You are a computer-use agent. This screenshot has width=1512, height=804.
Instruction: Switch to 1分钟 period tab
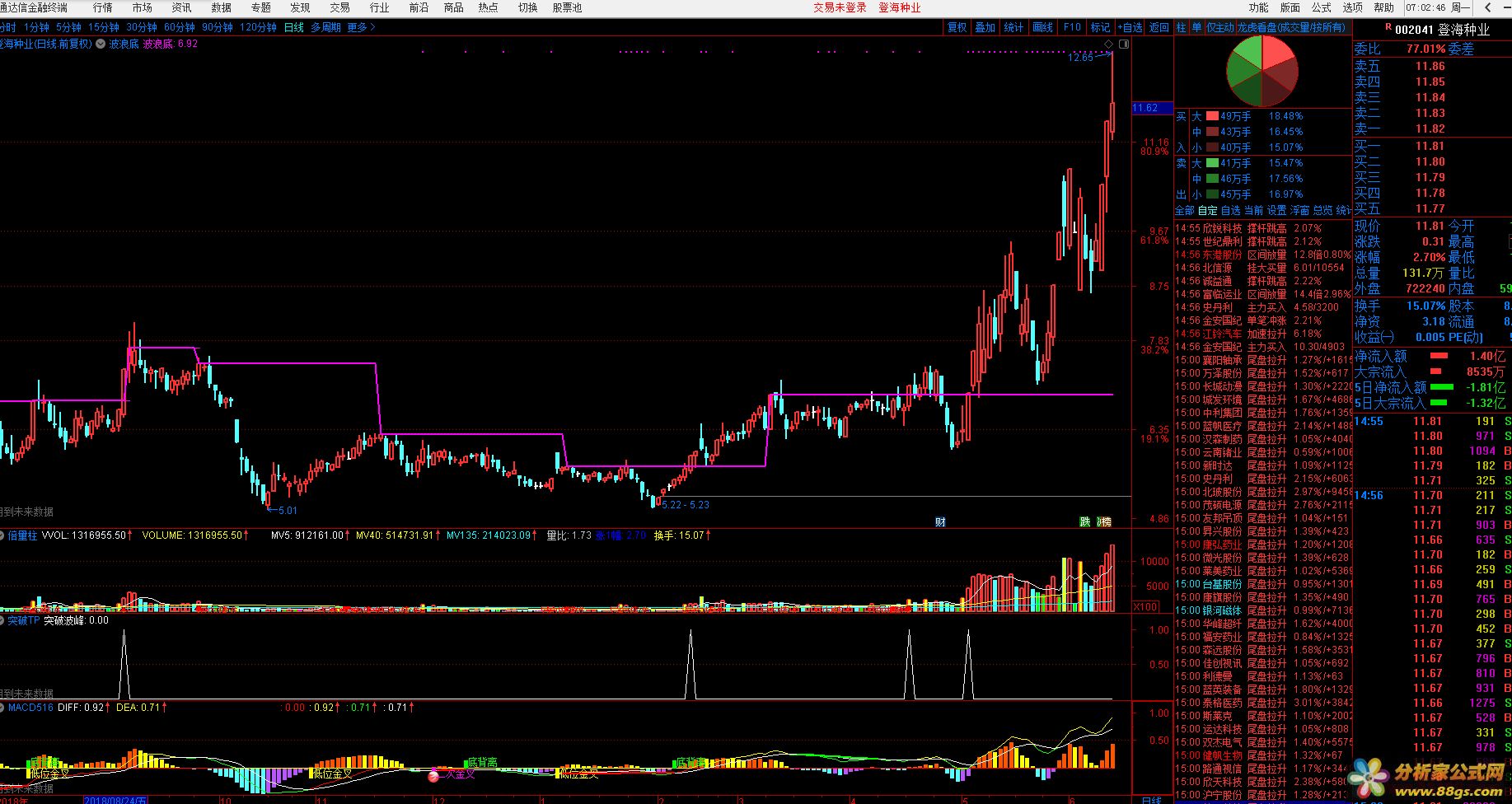(37, 27)
